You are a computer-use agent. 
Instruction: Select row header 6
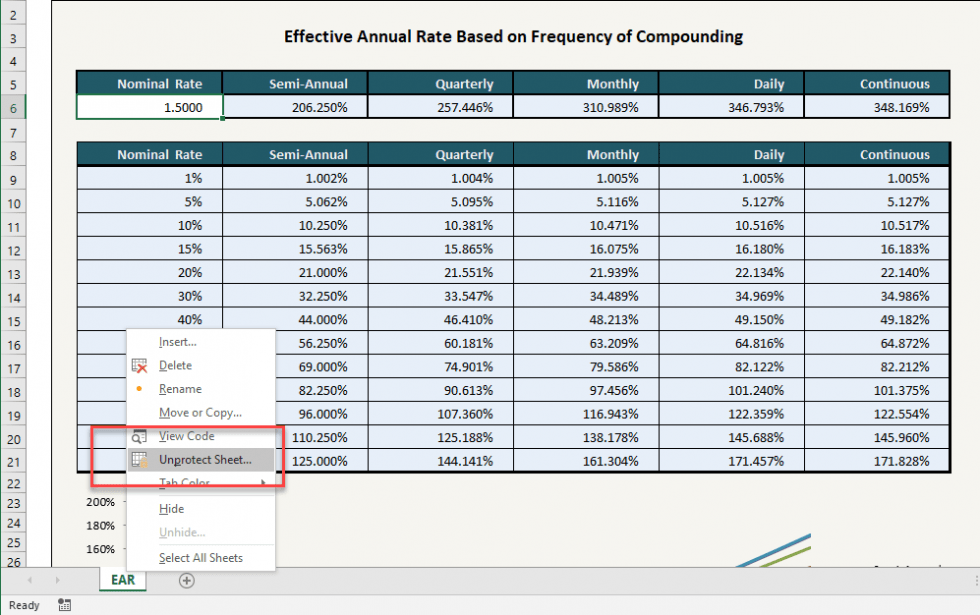coord(13,107)
